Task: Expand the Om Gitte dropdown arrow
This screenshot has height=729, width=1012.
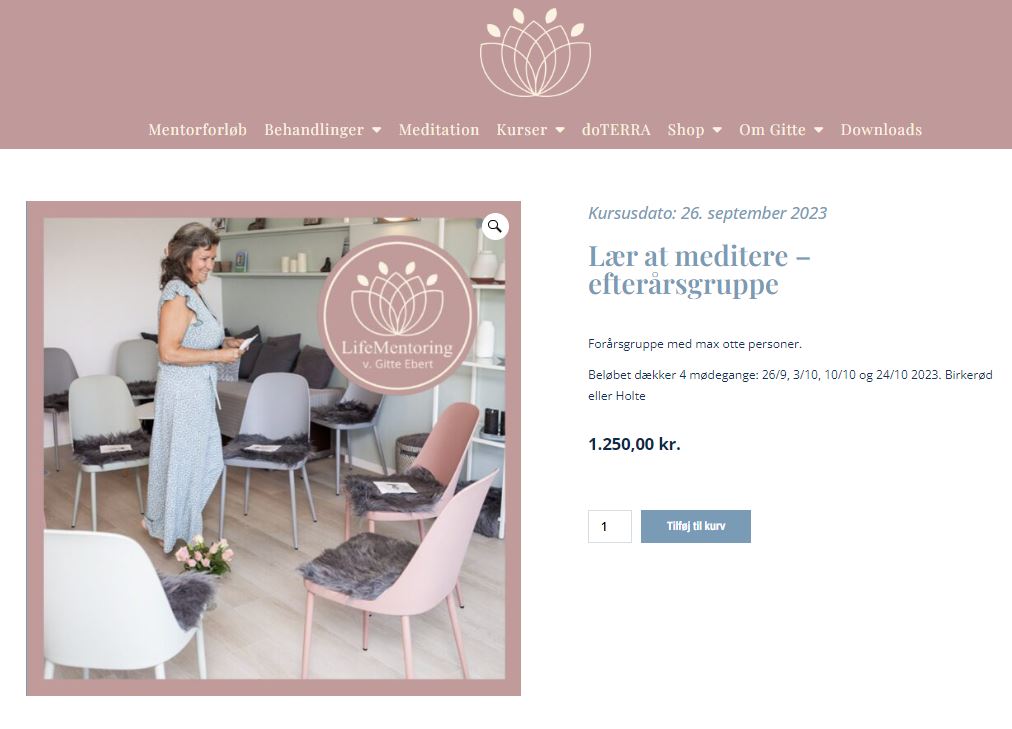Action: click(x=818, y=130)
